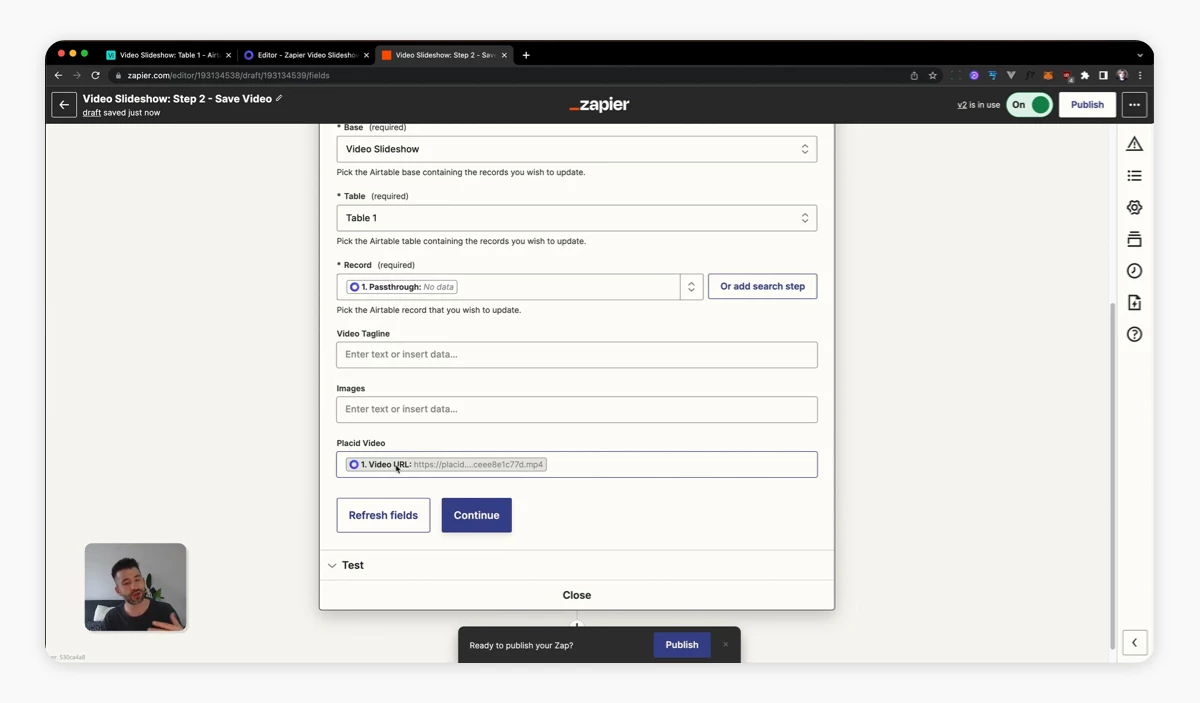
Task: Open the three-dots menu next to Publish
Action: (x=1134, y=105)
